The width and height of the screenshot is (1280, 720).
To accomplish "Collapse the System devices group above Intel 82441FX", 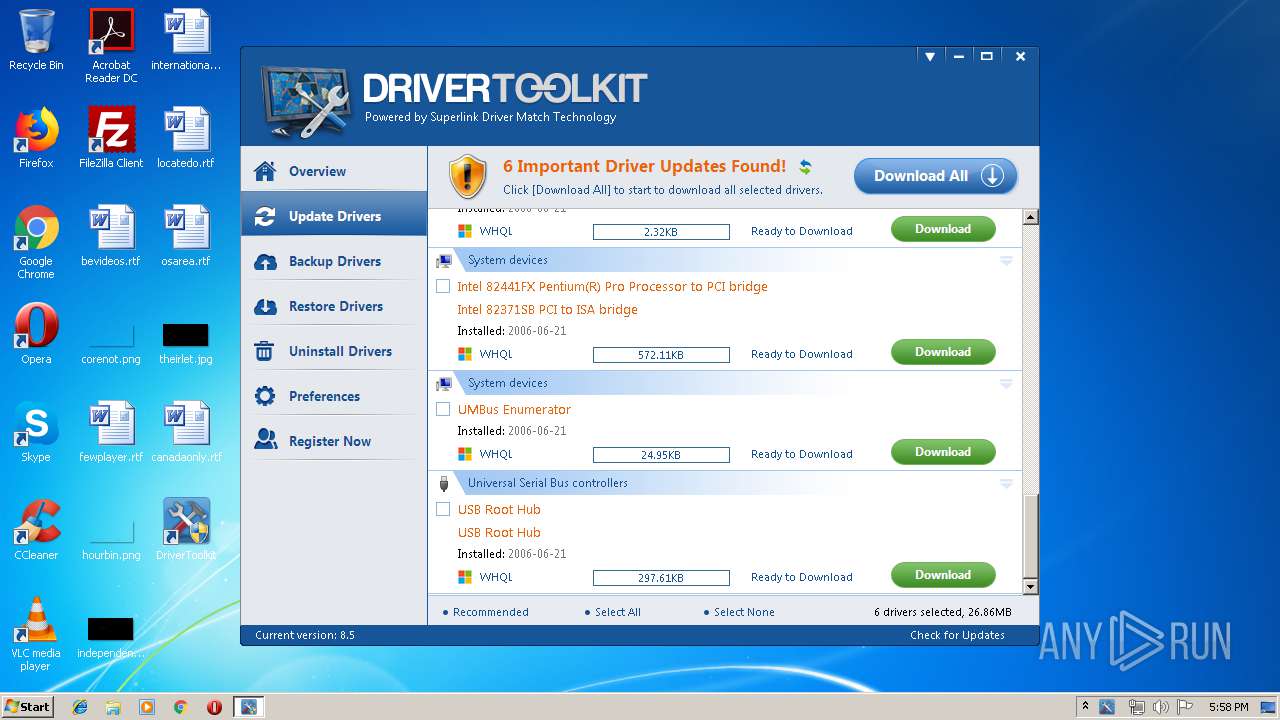I will 1006,261.
